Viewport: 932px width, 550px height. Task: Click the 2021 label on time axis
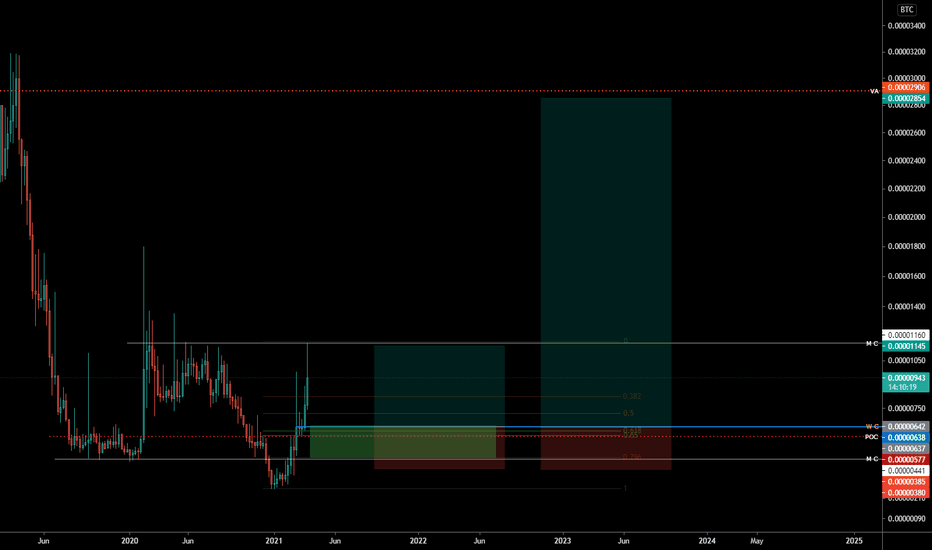(x=274, y=541)
